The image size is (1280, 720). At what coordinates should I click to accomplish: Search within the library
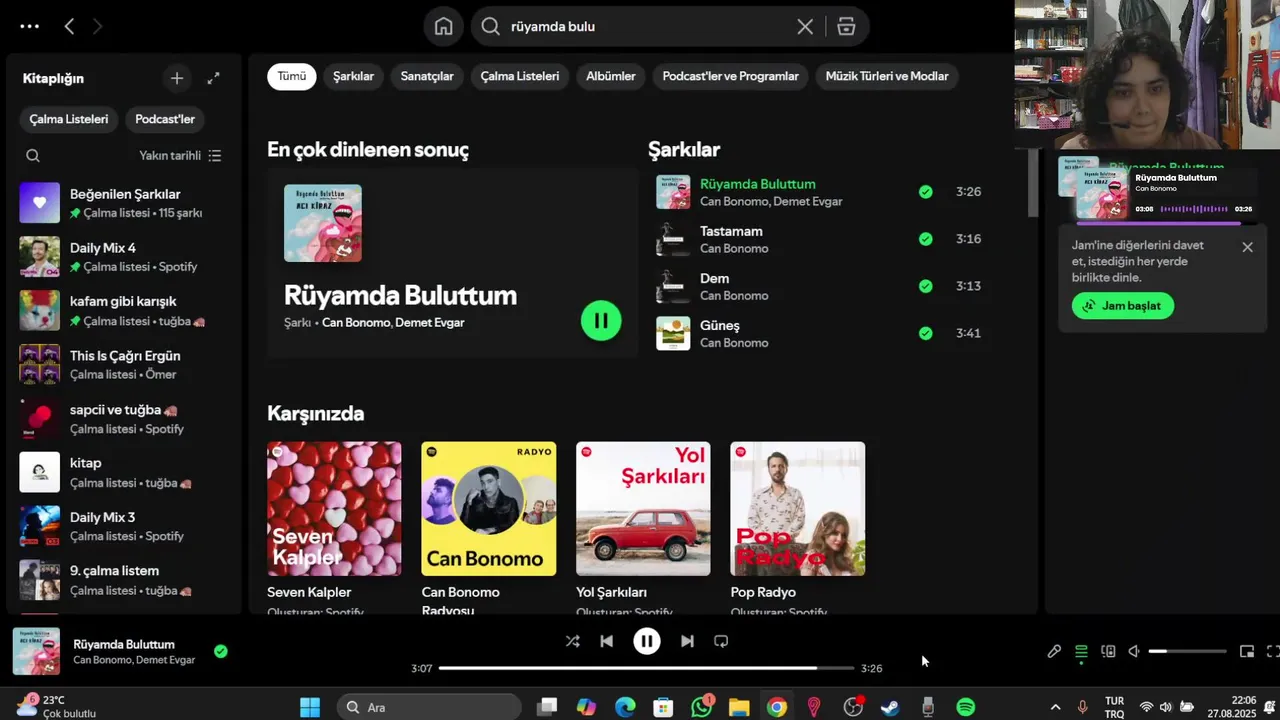point(33,155)
